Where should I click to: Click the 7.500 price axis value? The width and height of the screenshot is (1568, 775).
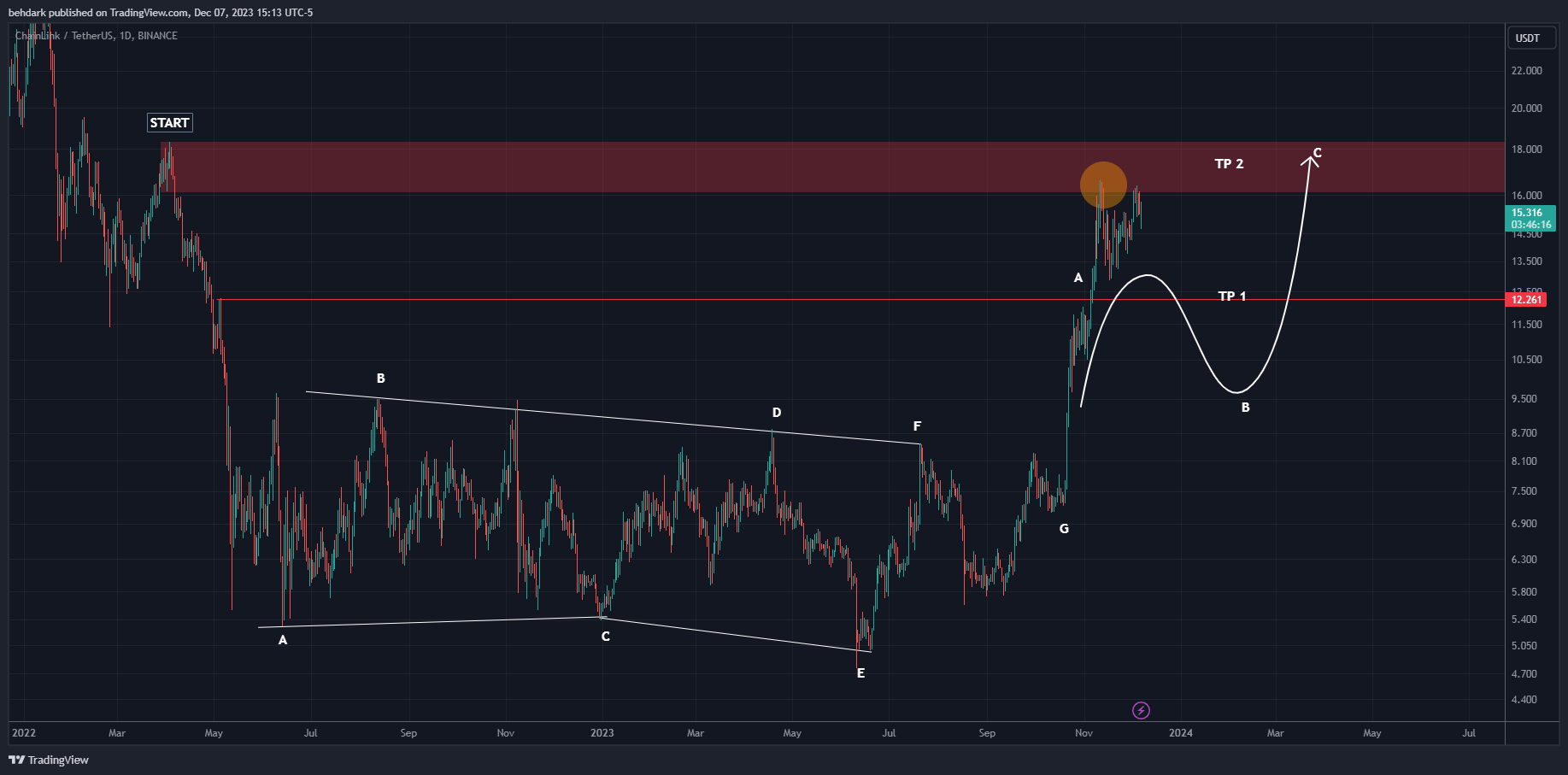(1524, 491)
